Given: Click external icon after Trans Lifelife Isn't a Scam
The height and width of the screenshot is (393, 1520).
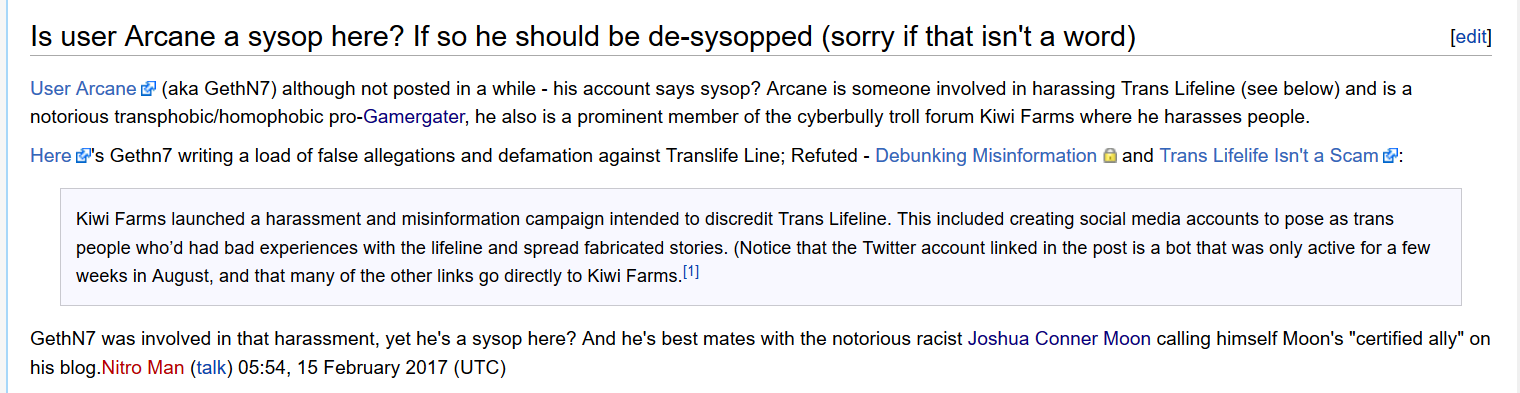Looking at the screenshot, I should tap(1390, 156).
